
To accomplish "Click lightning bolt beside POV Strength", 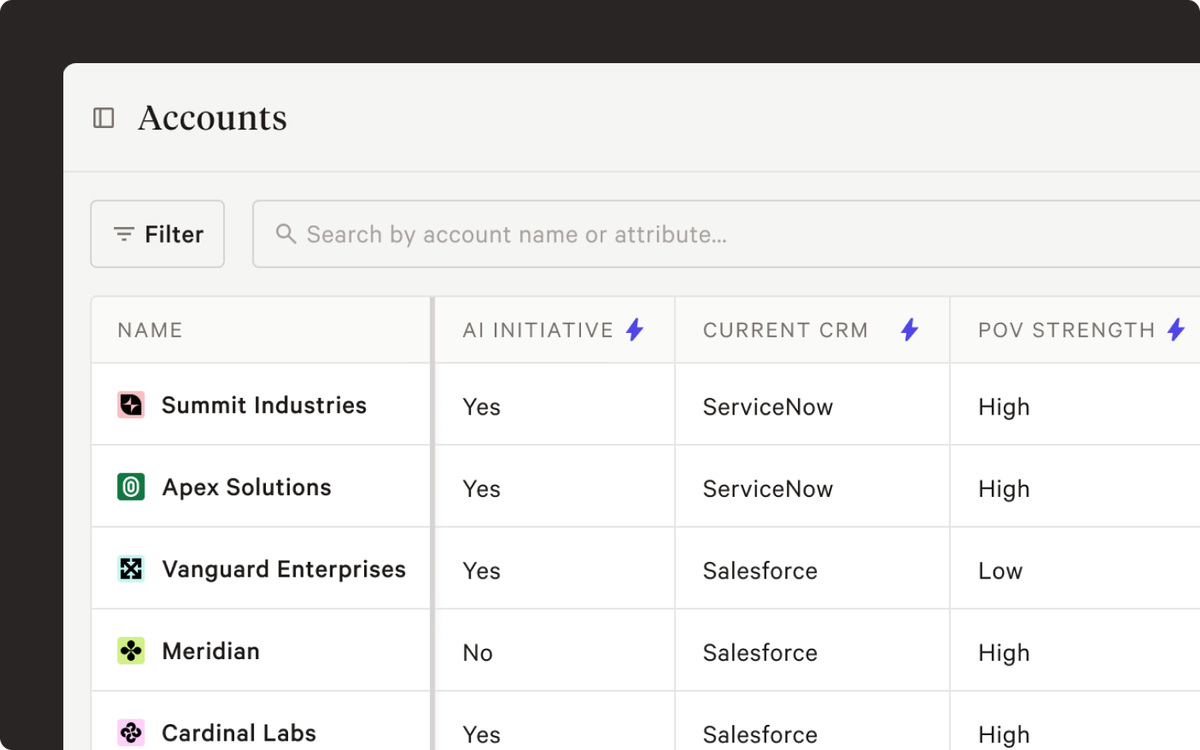I will point(1176,330).
